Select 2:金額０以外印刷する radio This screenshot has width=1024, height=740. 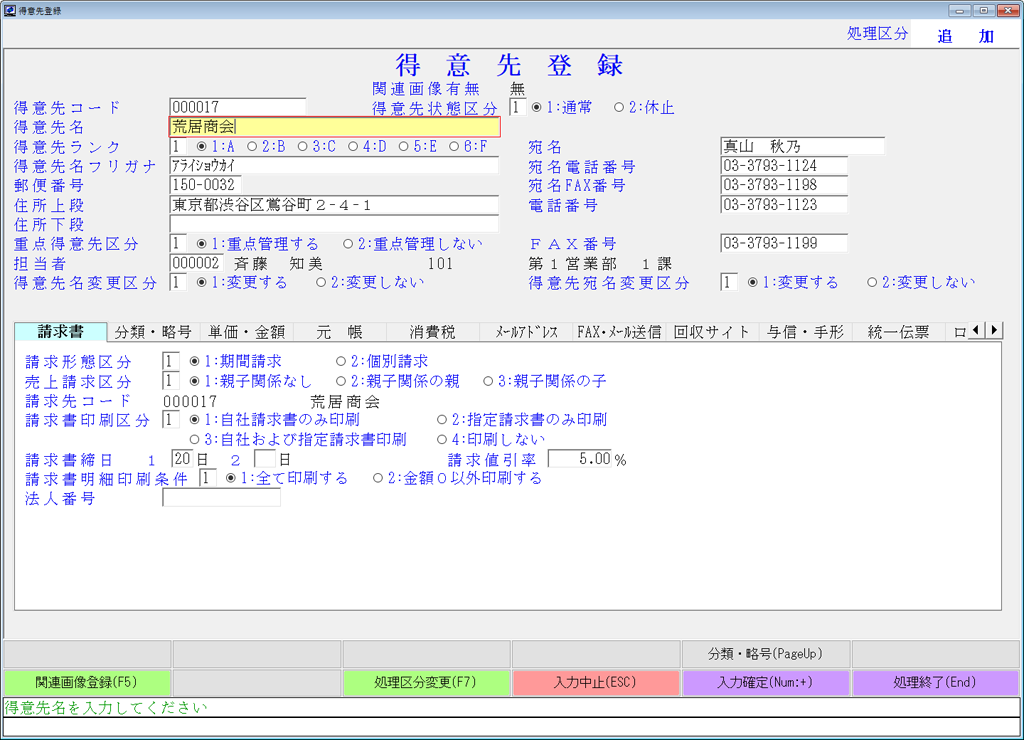[x=457, y=478]
